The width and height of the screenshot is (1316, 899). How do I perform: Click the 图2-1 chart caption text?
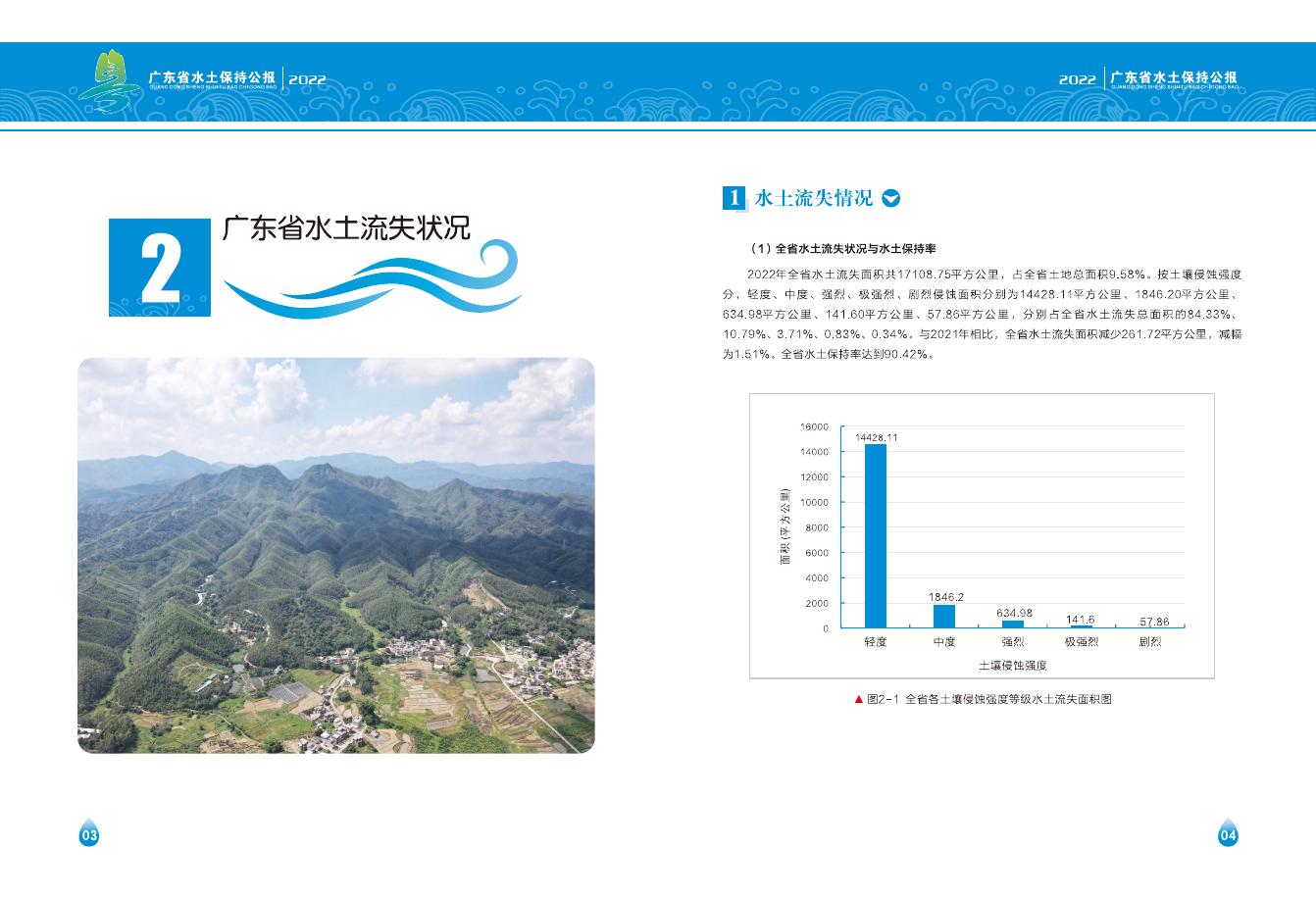tap(990, 699)
